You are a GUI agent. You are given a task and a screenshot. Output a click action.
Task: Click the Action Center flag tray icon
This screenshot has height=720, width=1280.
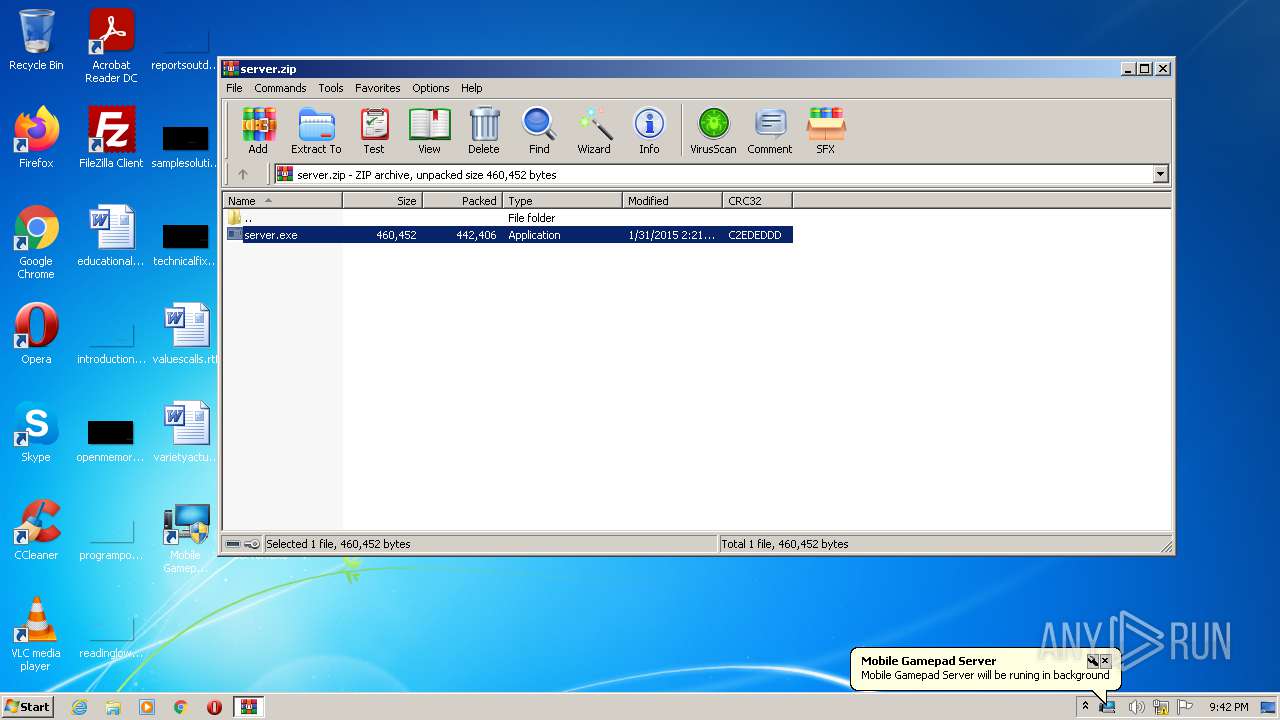coord(1185,707)
